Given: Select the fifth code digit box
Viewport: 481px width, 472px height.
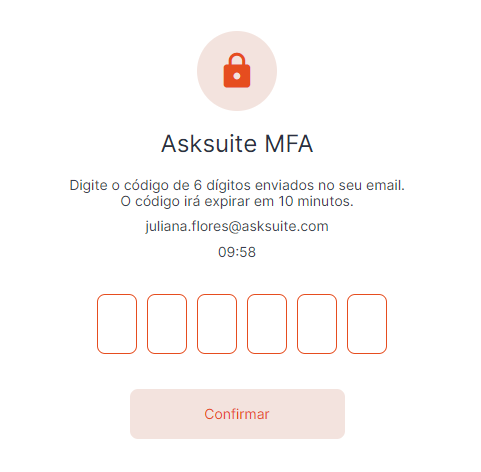Looking at the screenshot, I should 317,324.
